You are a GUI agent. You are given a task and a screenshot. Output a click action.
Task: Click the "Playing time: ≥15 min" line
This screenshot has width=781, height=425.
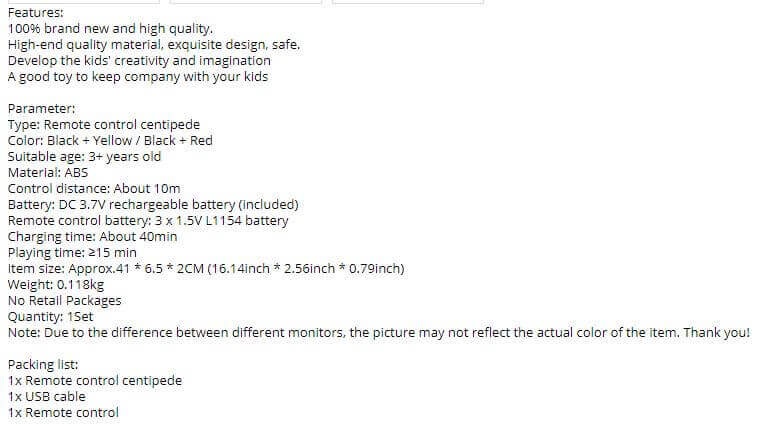(x=72, y=252)
